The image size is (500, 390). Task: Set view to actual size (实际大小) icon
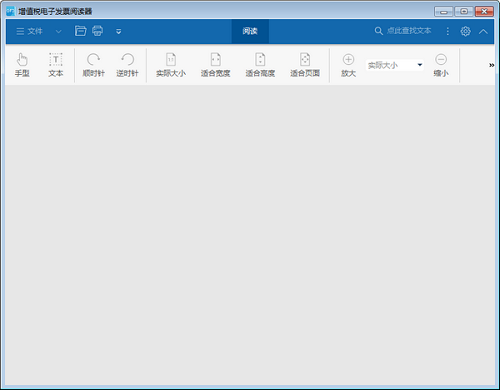click(x=171, y=65)
